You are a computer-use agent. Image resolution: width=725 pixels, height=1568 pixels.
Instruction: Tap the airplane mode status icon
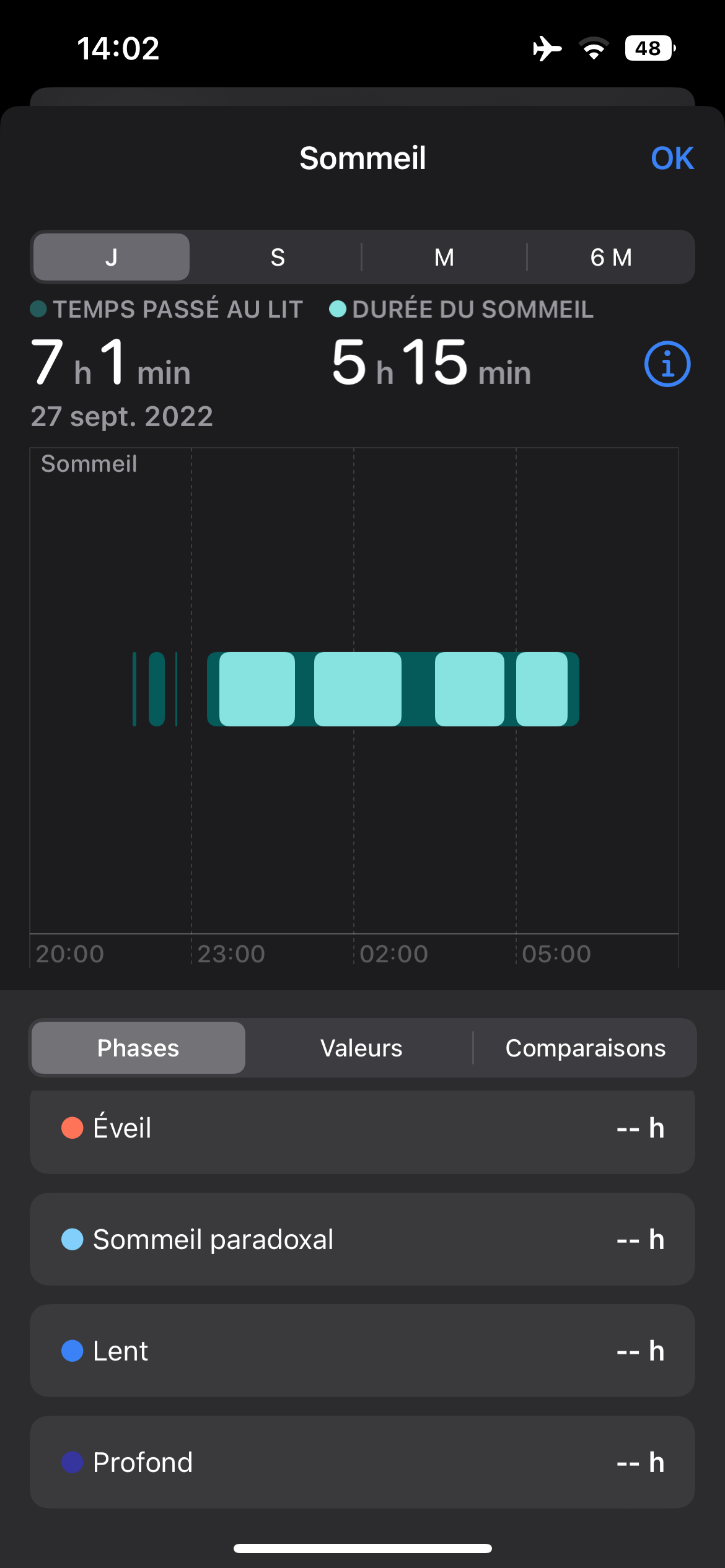tap(547, 48)
